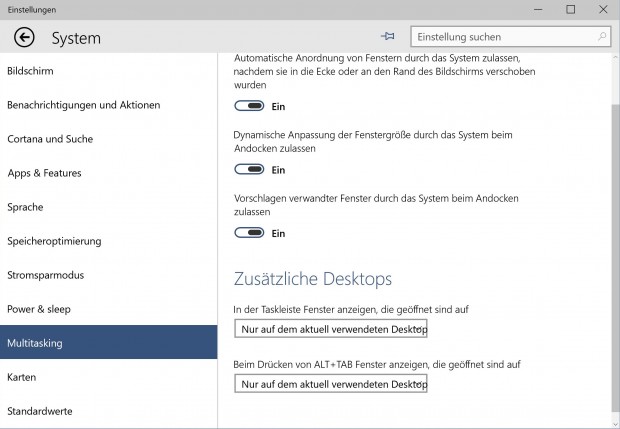Click the Zusätzliche Desktops heading
This screenshot has width=620, height=429.
pos(312,279)
